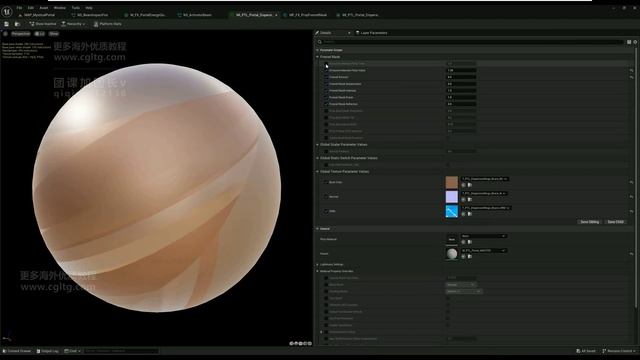Viewport: 640px width, 360px height.
Task: Open the Edit menu
Action: tap(31, 8)
